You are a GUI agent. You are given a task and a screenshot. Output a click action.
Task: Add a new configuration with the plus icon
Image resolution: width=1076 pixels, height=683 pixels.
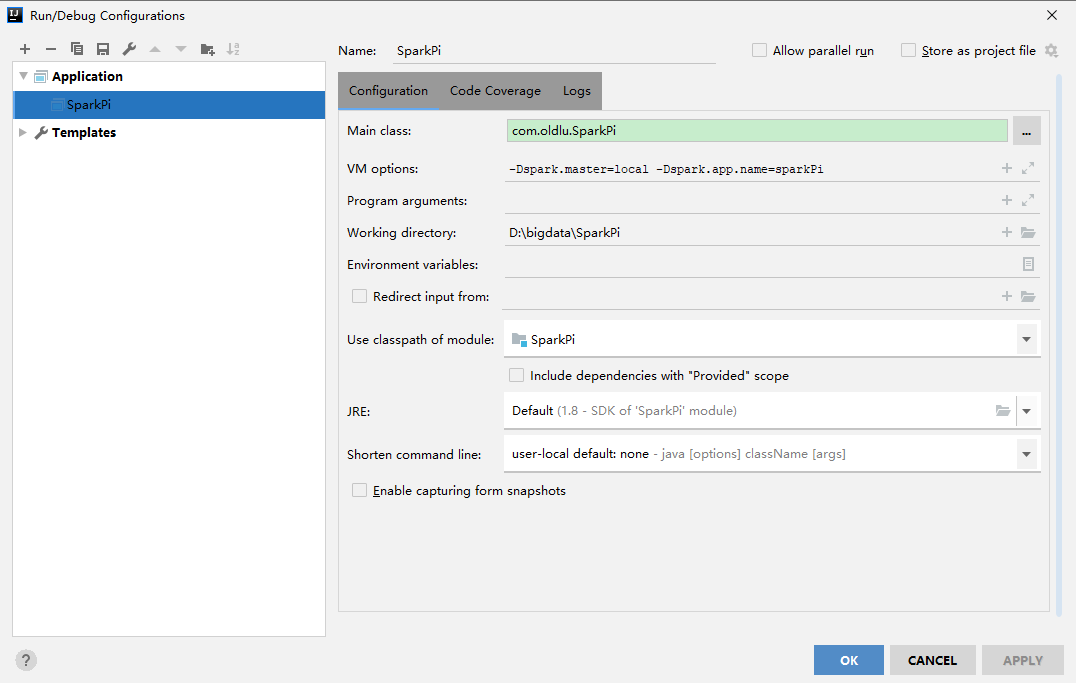pyautogui.click(x=25, y=49)
